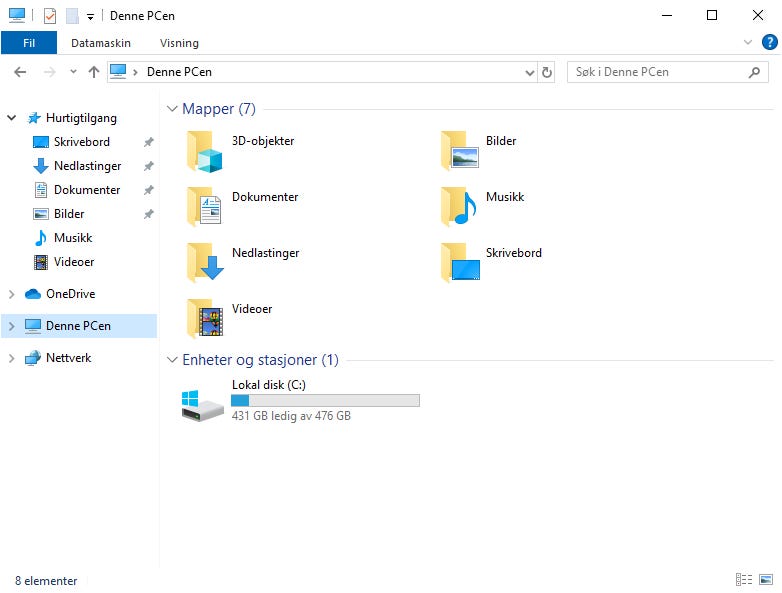
Task: Expand the ribbon with chevron
Action: click(748, 42)
